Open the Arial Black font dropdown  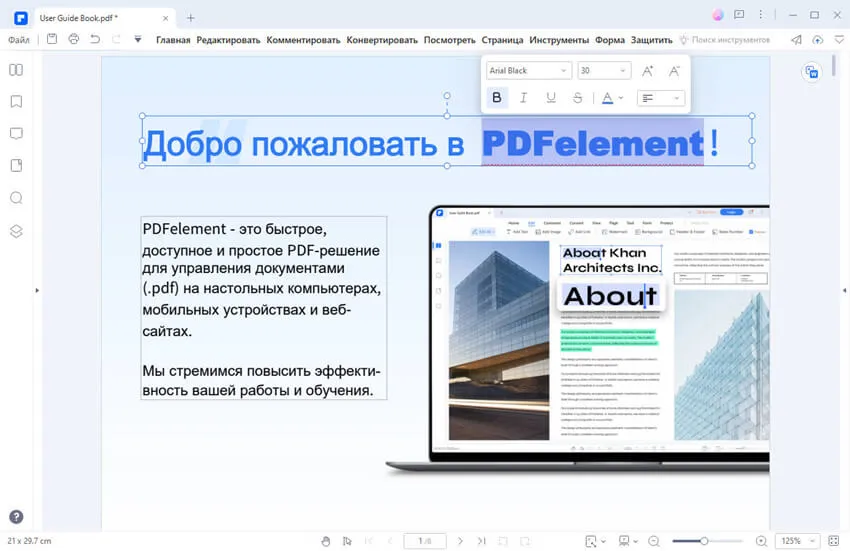pyautogui.click(x=528, y=71)
